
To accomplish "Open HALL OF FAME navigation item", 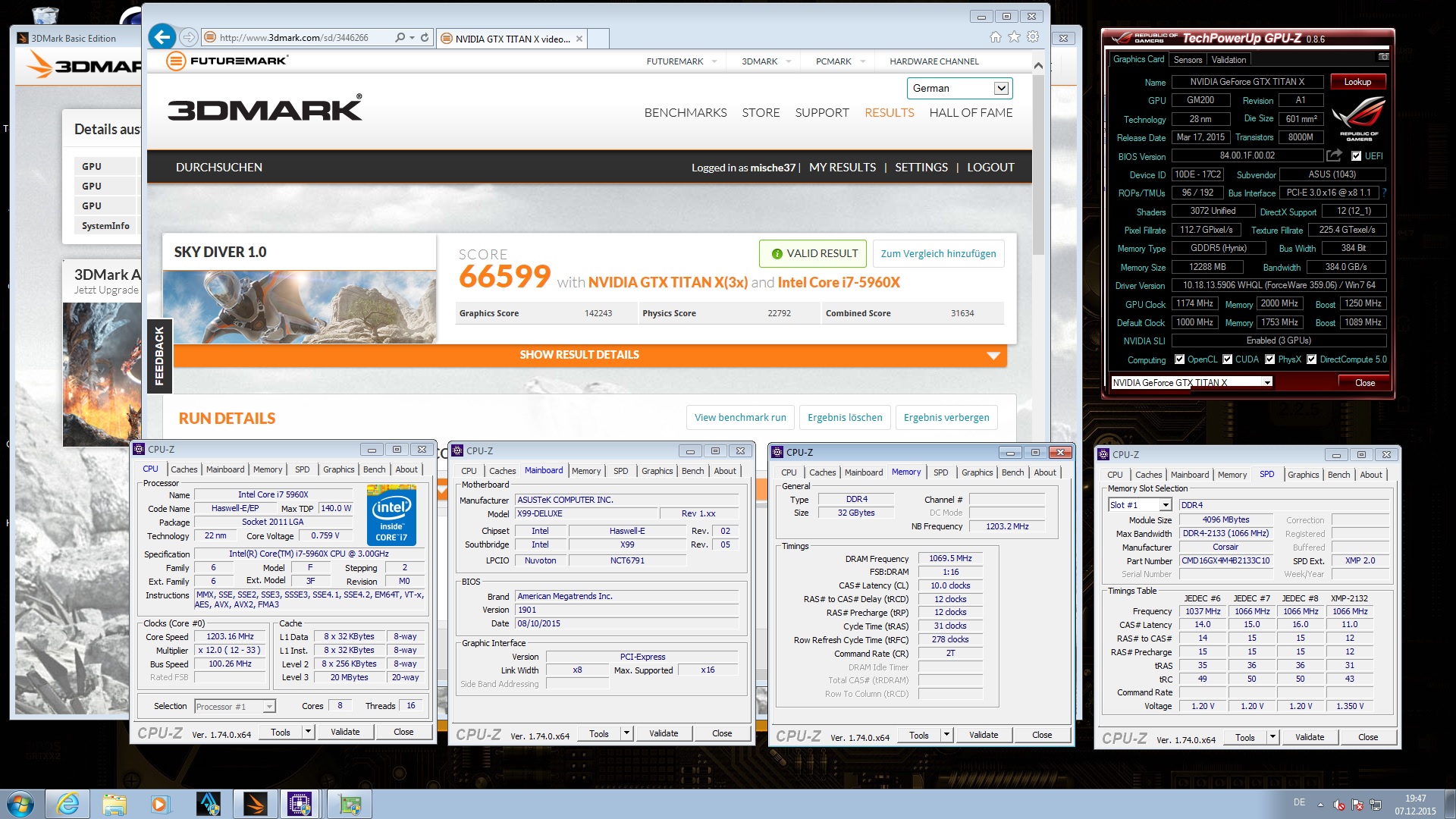I will pos(971,112).
